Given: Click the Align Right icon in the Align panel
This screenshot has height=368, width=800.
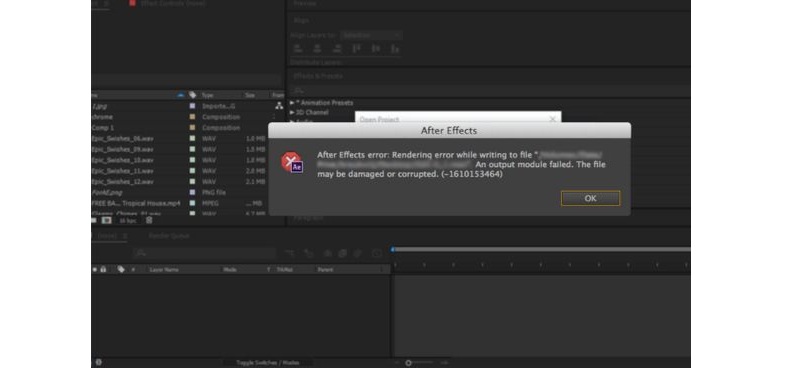Looking at the screenshot, I should pos(336,48).
